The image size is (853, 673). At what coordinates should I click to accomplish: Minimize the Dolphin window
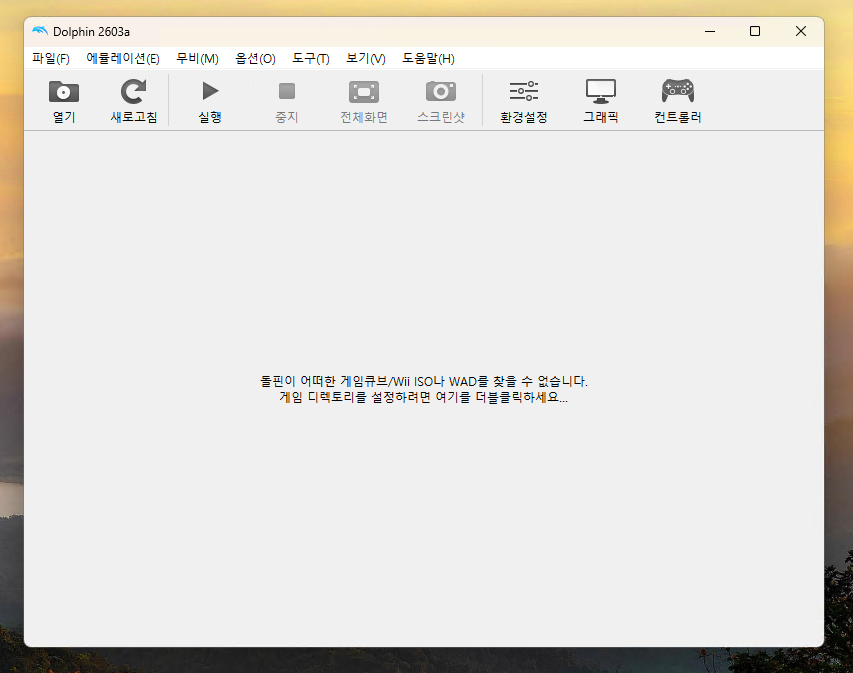click(x=709, y=31)
